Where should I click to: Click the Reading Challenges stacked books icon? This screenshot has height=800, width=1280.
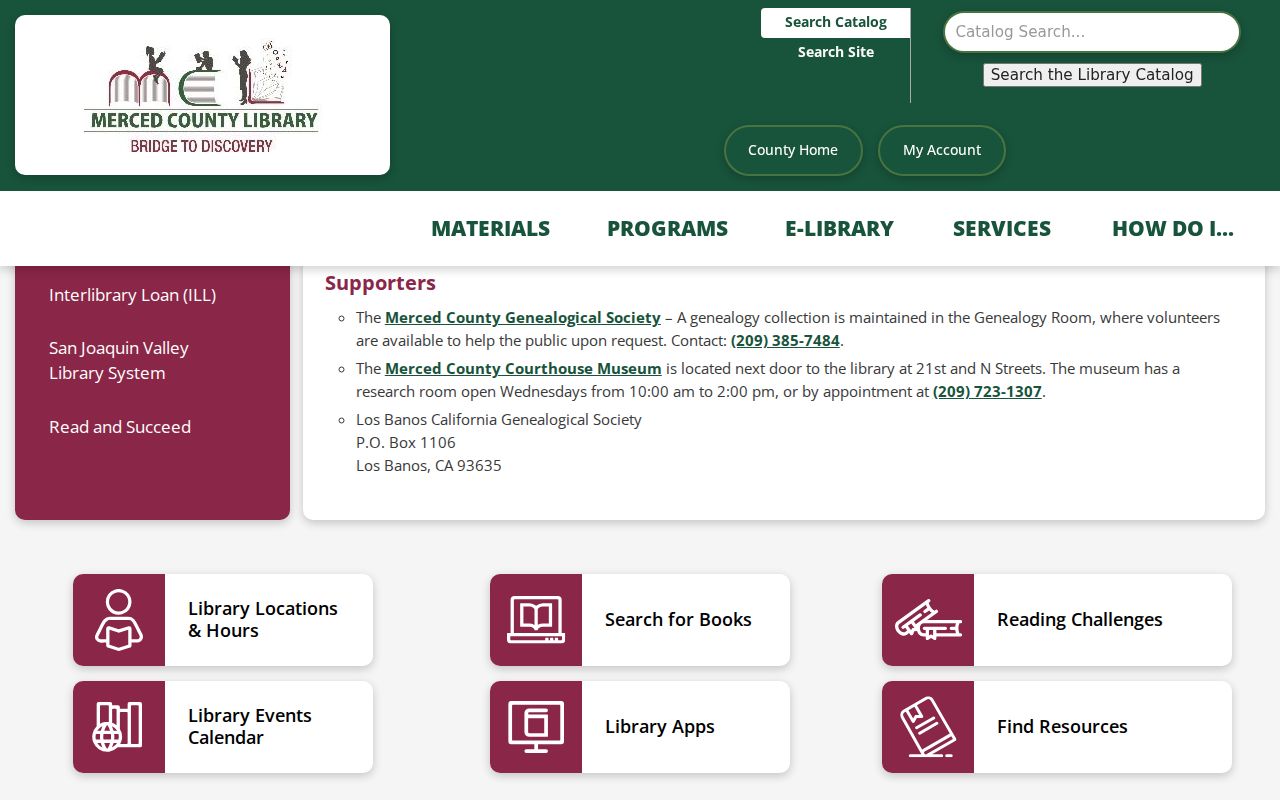(928, 620)
